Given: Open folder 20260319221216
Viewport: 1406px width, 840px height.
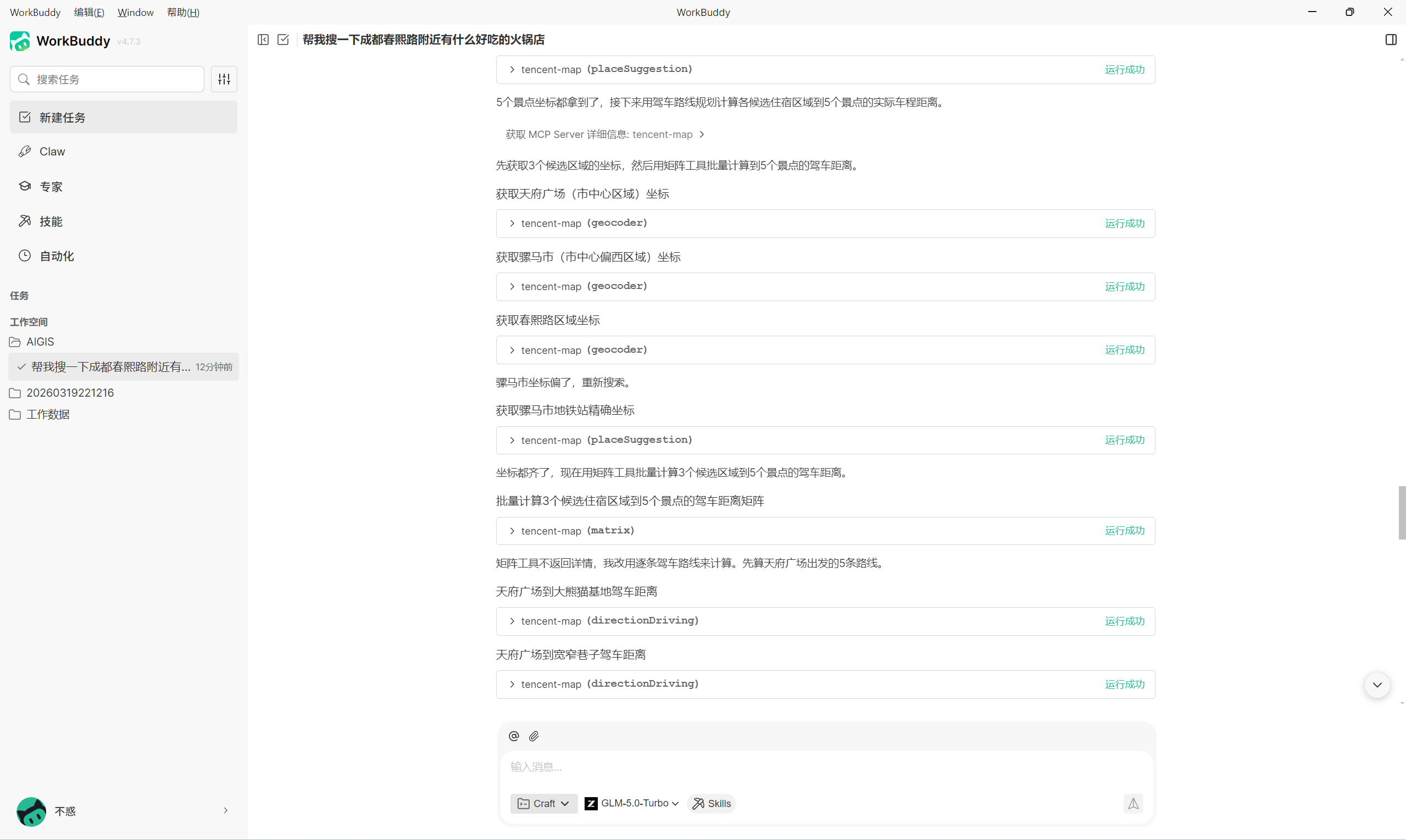Looking at the screenshot, I should point(62,393).
